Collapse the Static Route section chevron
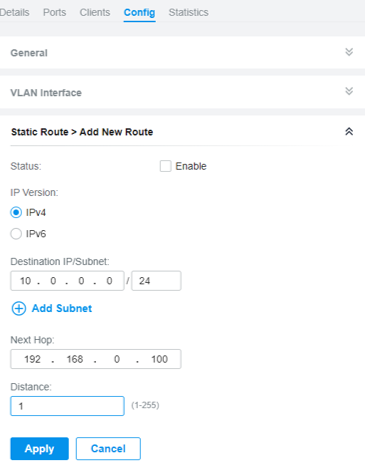This screenshot has width=365, height=474. 349,132
